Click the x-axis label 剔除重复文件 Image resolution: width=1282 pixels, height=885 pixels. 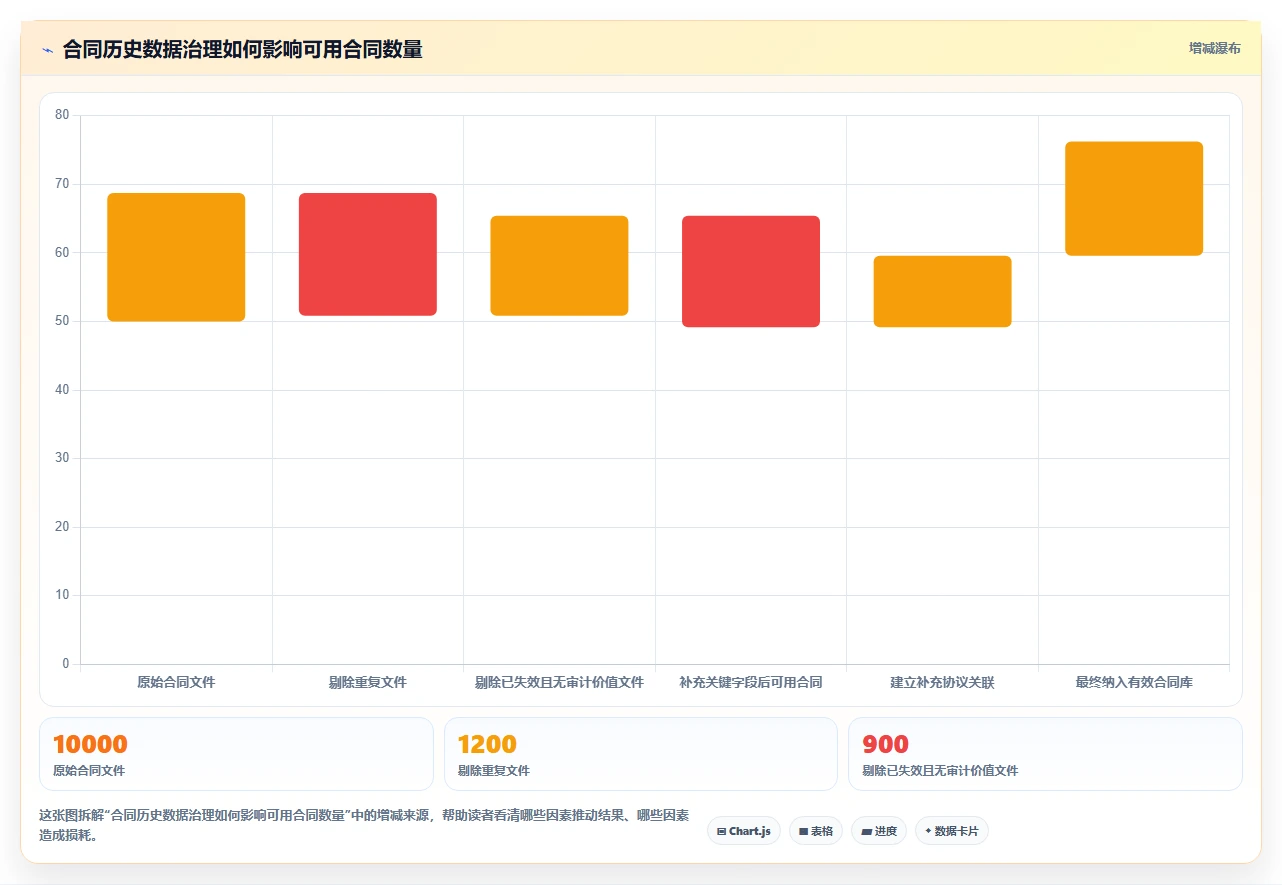[368, 682]
